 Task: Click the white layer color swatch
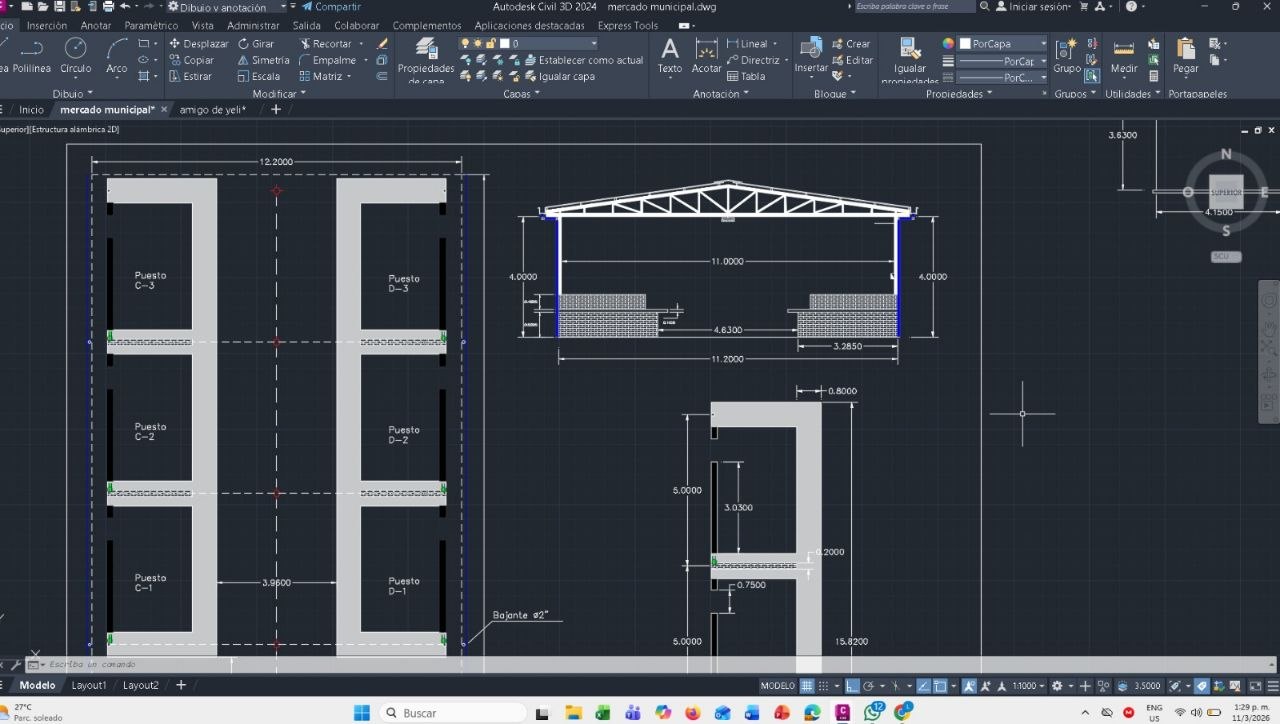pyautogui.click(x=505, y=44)
